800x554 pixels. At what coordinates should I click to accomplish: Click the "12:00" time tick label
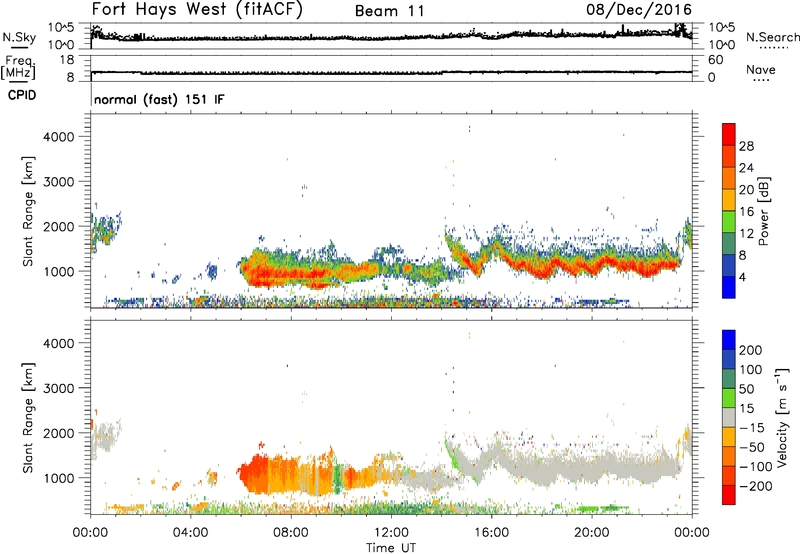pos(391,533)
